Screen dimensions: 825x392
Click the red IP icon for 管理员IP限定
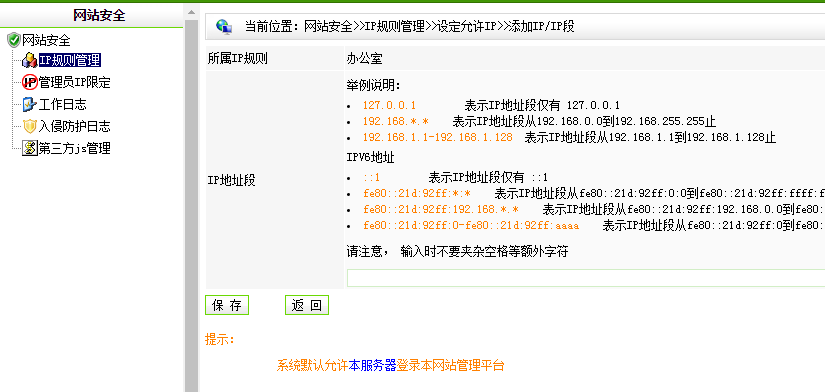(29, 83)
